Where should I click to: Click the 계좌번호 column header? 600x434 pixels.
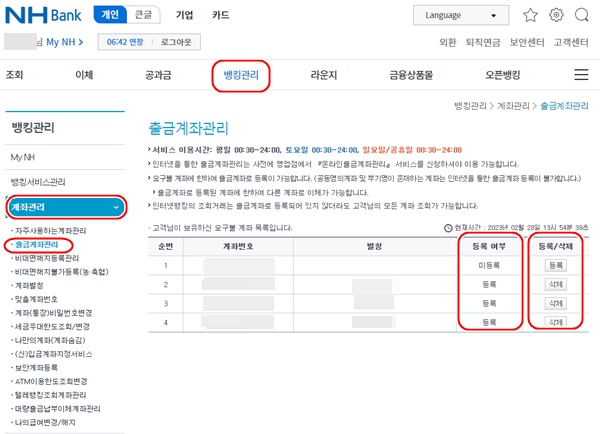point(238,246)
